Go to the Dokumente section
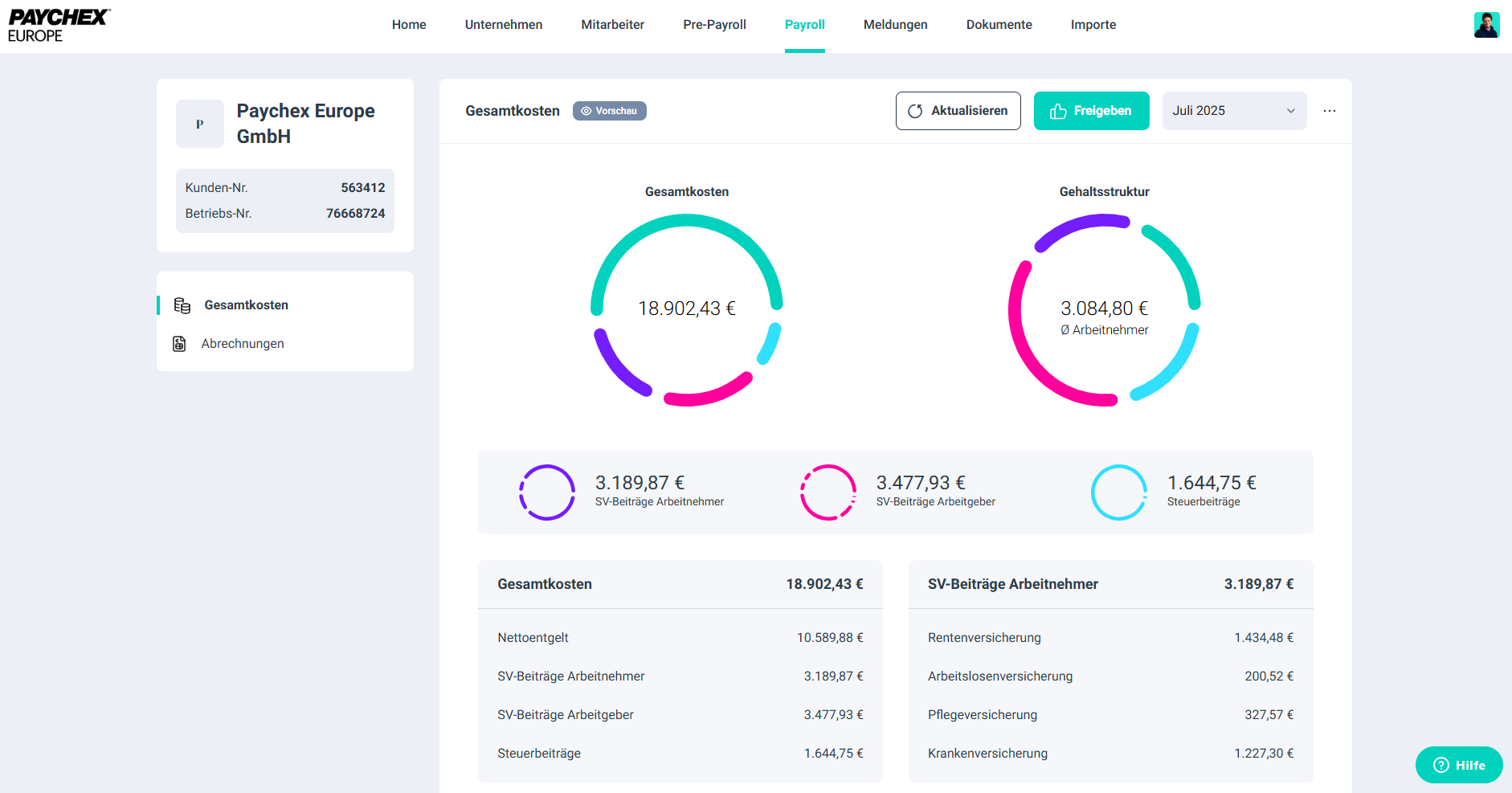Viewport: 1512px width, 793px height. (x=999, y=25)
